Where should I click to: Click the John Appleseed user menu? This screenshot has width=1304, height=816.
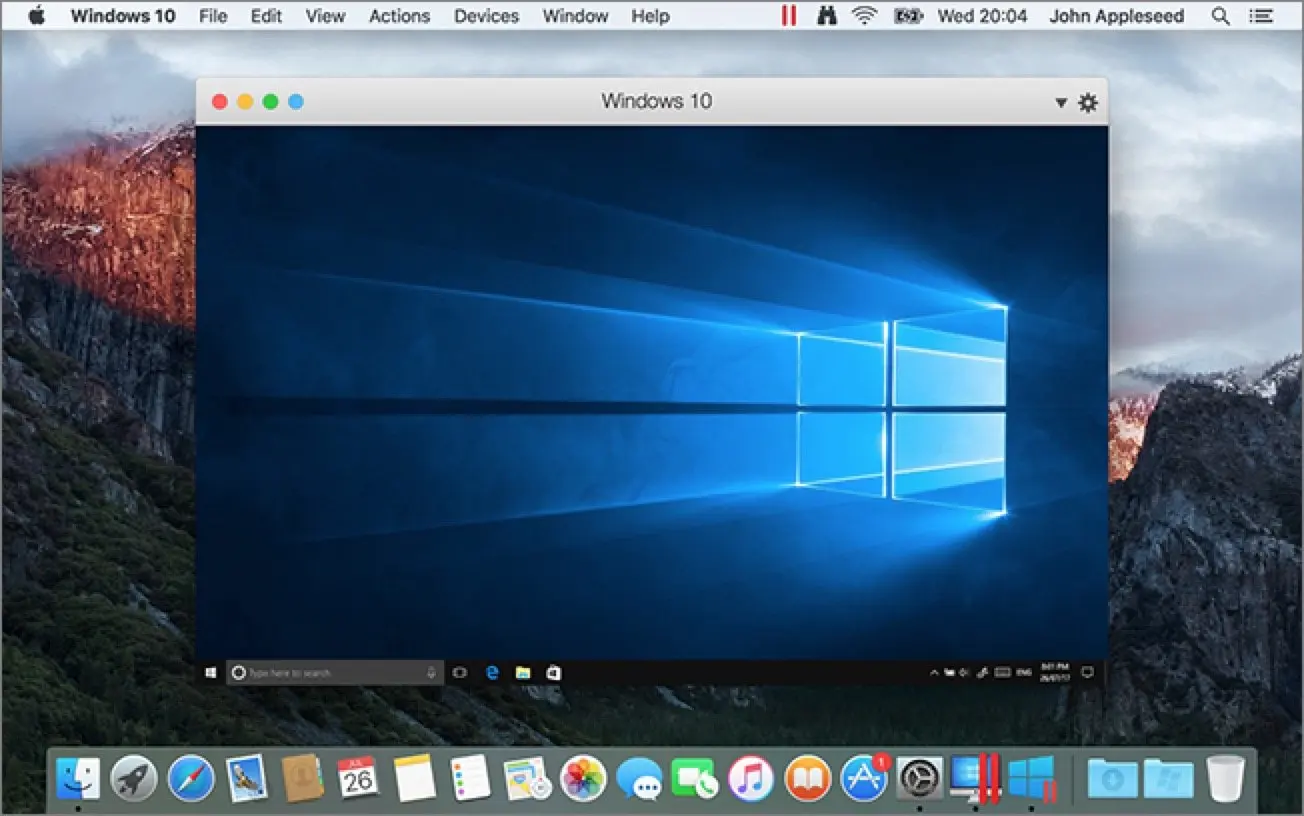(x=1116, y=16)
